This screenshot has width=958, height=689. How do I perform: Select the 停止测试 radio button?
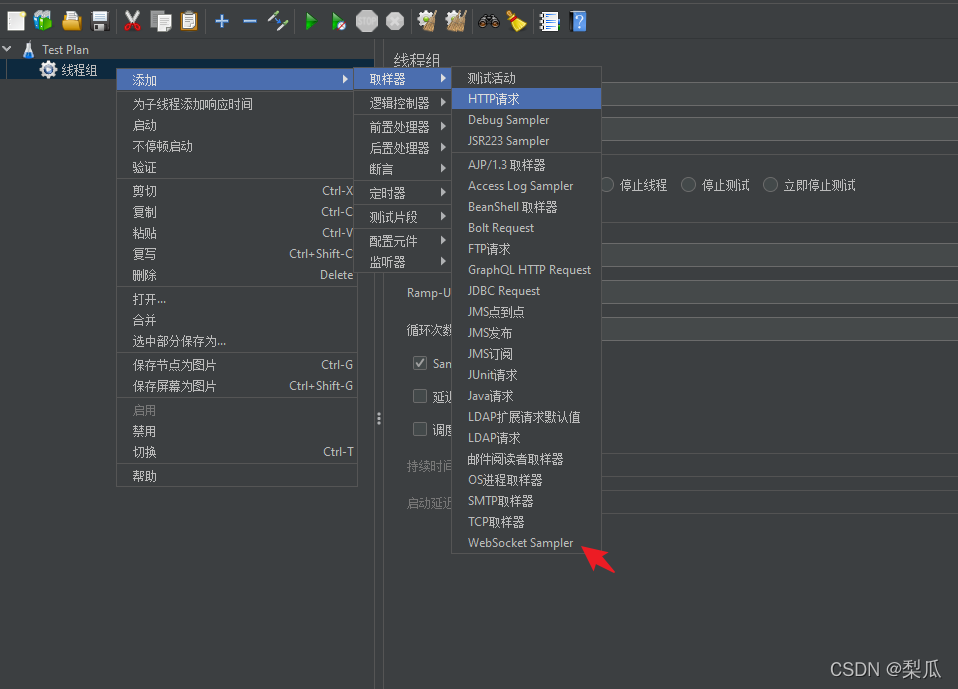[x=688, y=184]
